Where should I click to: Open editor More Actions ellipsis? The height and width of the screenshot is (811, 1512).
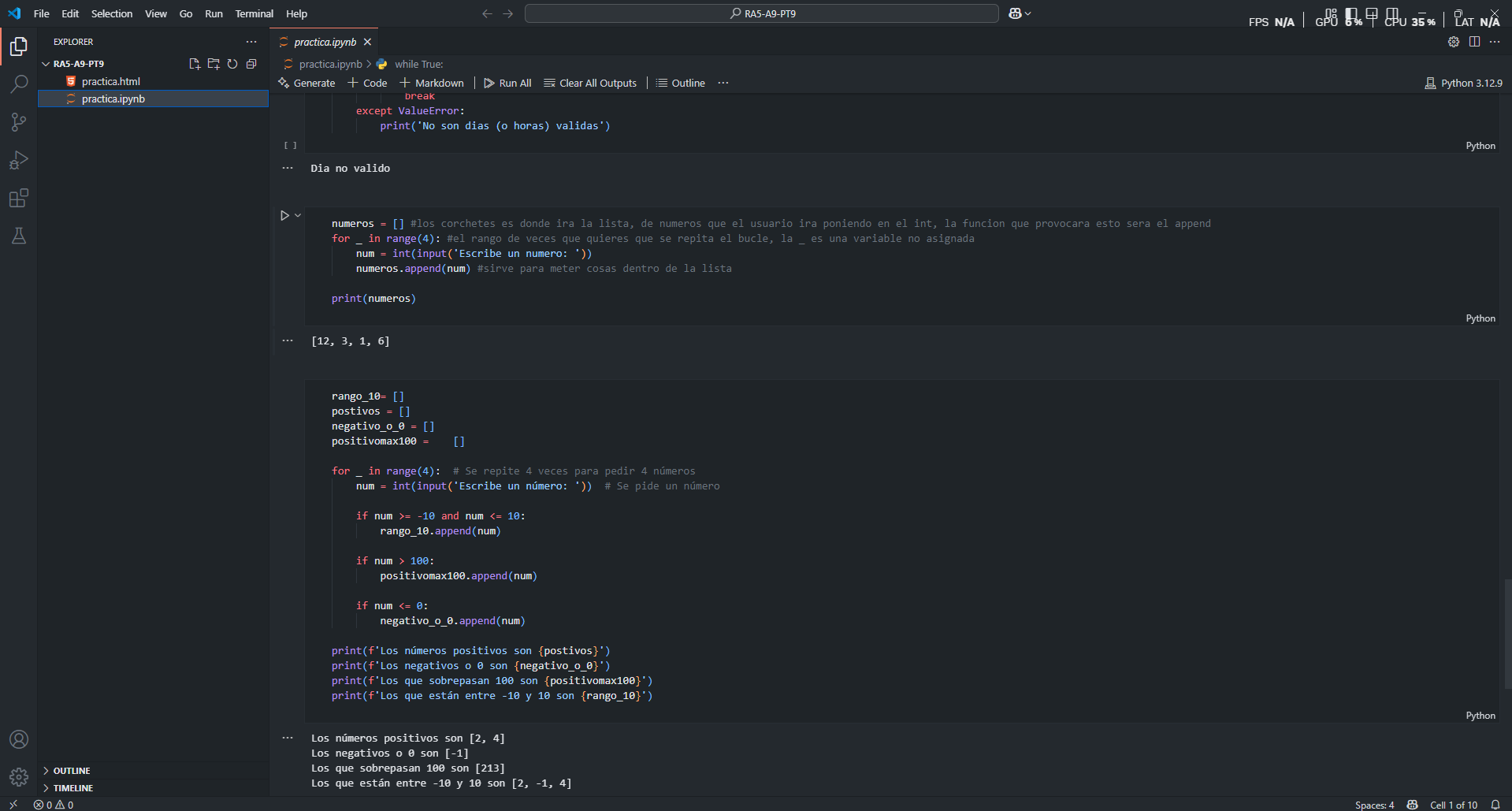click(1495, 42)
